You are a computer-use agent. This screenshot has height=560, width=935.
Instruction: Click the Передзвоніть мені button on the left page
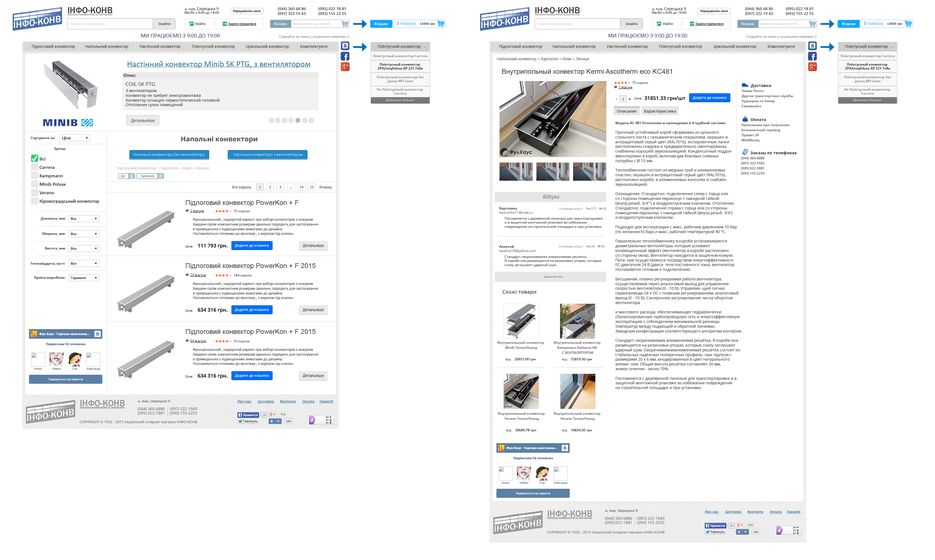click(x=247, y=11)
